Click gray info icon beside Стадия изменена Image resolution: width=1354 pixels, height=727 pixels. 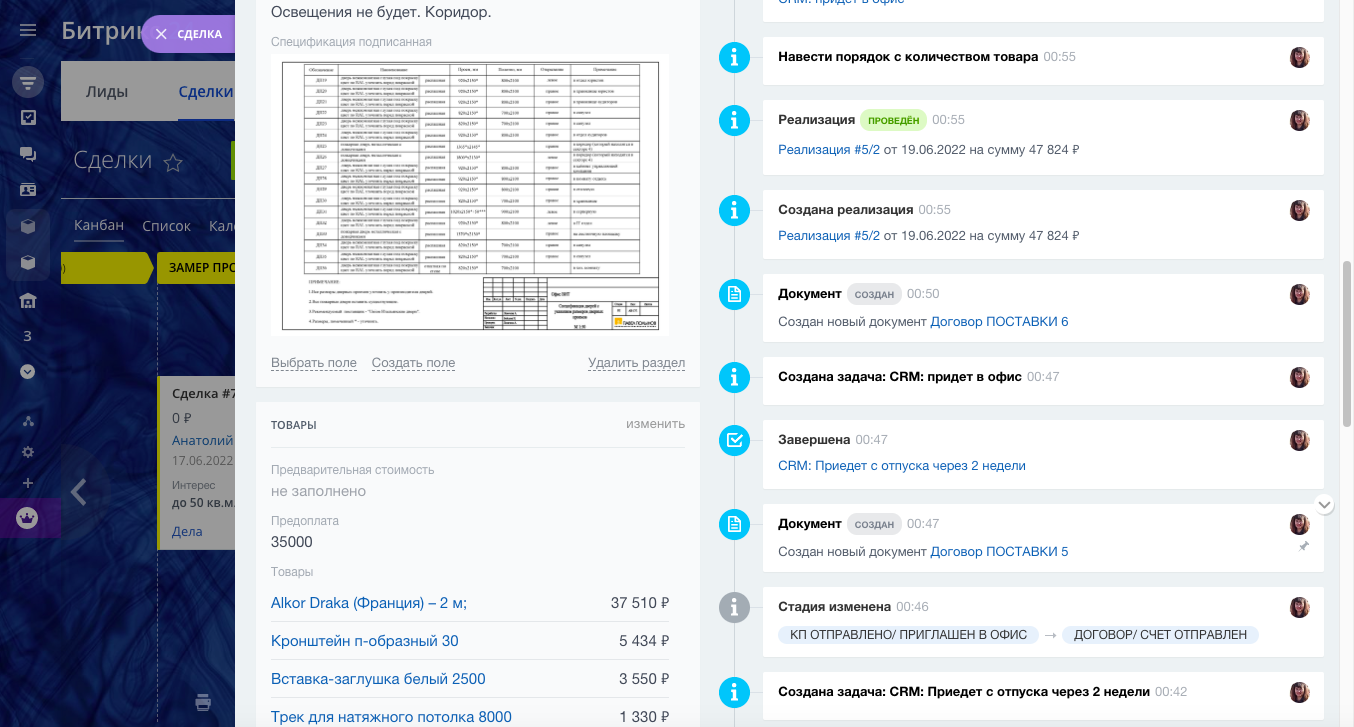(x=735, y=607)
